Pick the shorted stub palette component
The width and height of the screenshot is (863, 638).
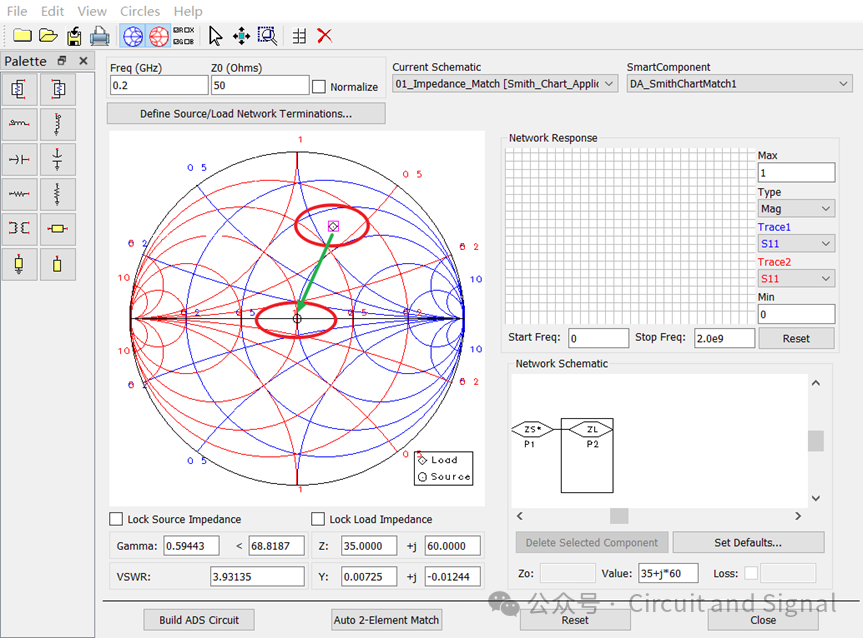[19, 264]
